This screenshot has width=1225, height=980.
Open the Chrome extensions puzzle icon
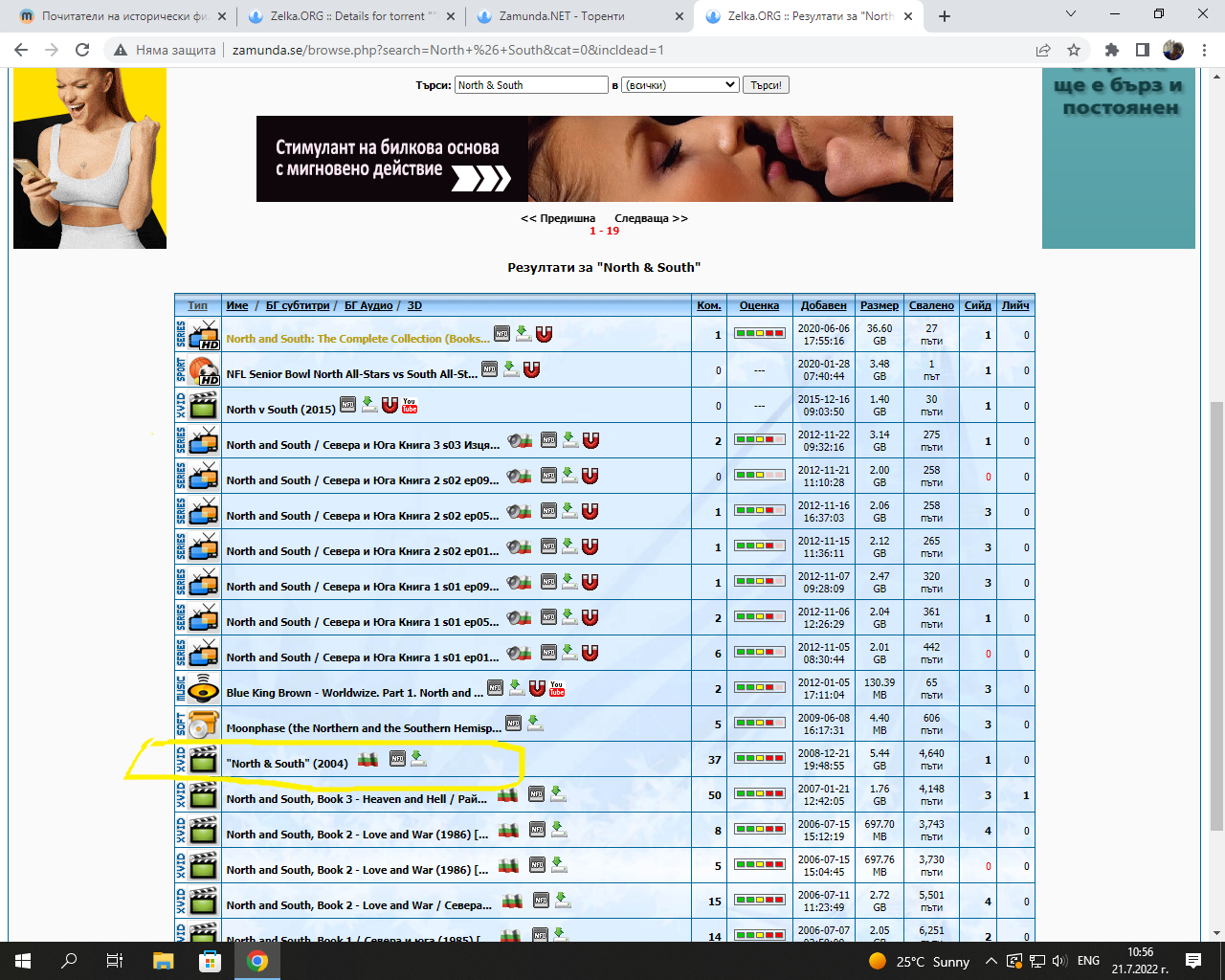pyautogui.click(x=1111, y=50)
